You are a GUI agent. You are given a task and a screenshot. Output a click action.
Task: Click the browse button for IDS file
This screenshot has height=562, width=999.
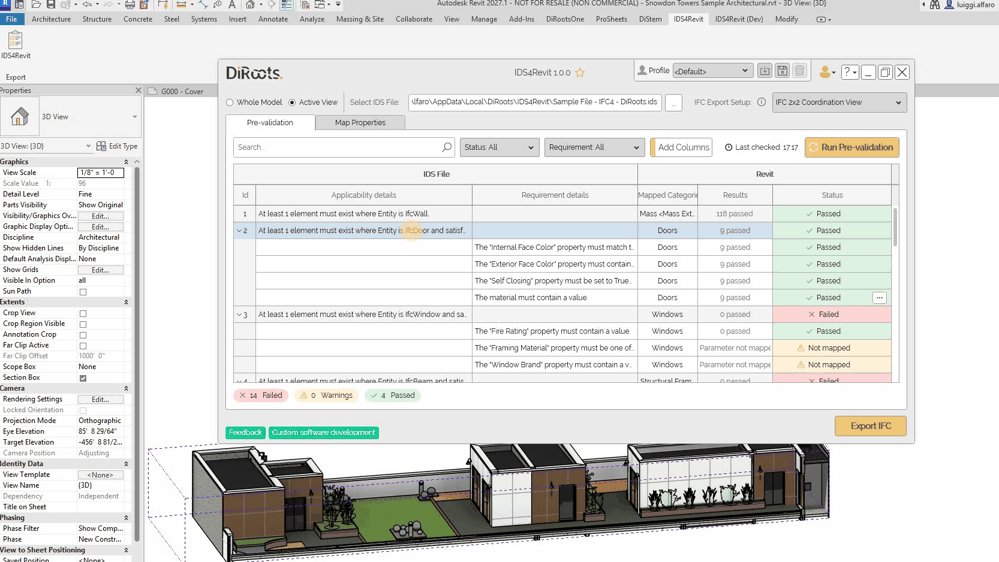click(x=673, y=102)
